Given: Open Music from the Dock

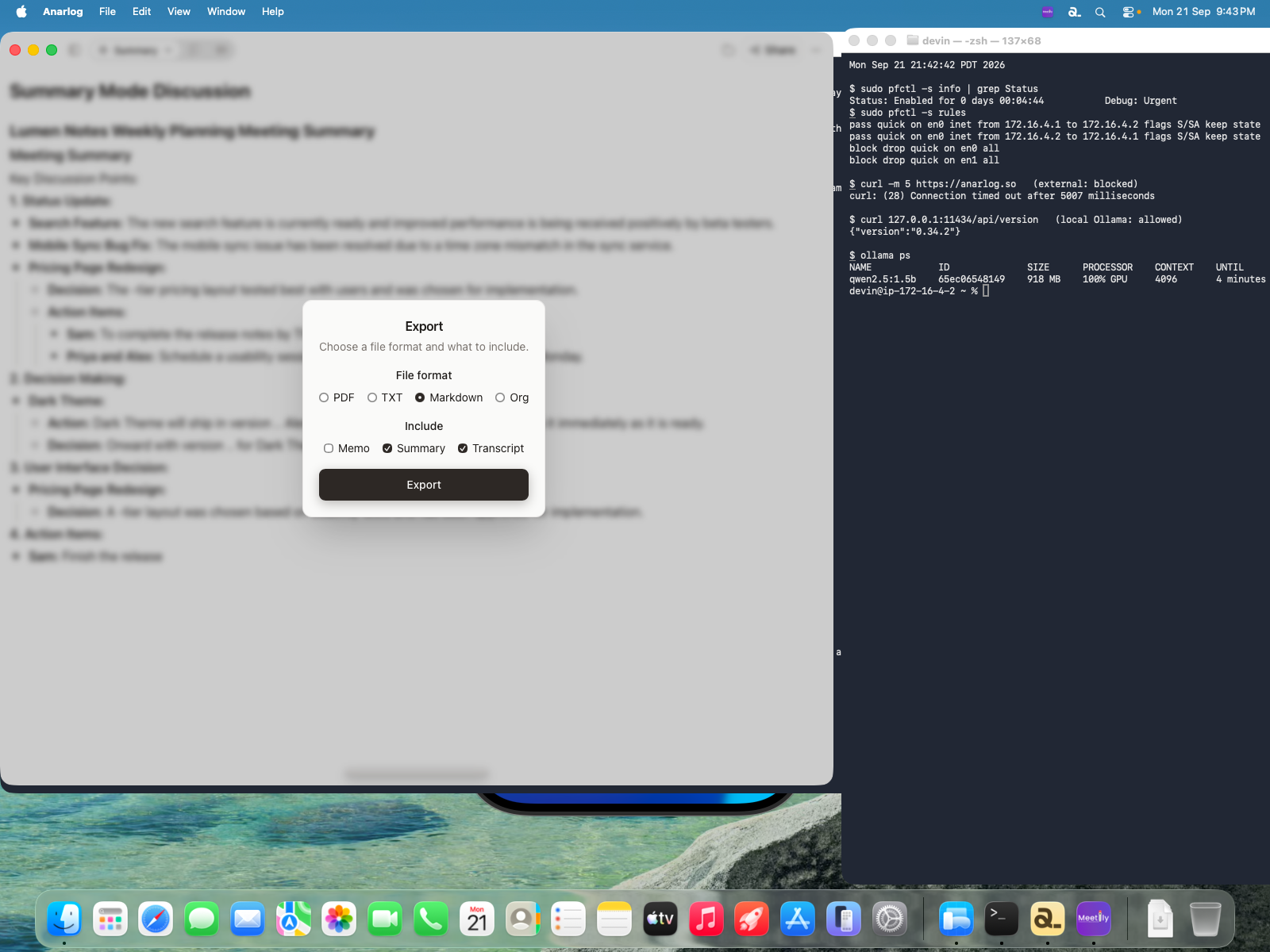Looking at the screenshot, I should pyautogui.click(x=706, y=919).
